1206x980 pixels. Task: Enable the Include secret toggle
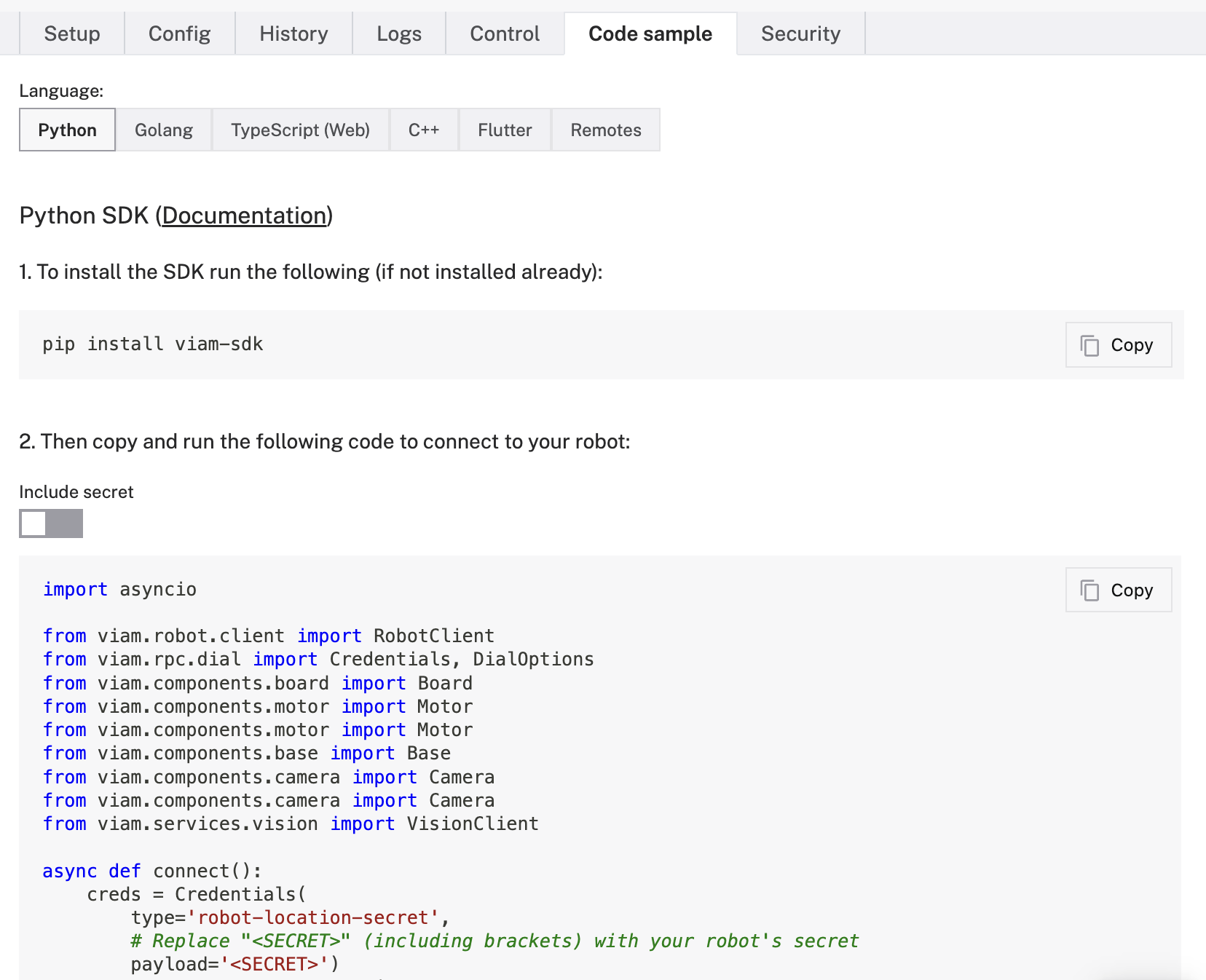point(50,523)
